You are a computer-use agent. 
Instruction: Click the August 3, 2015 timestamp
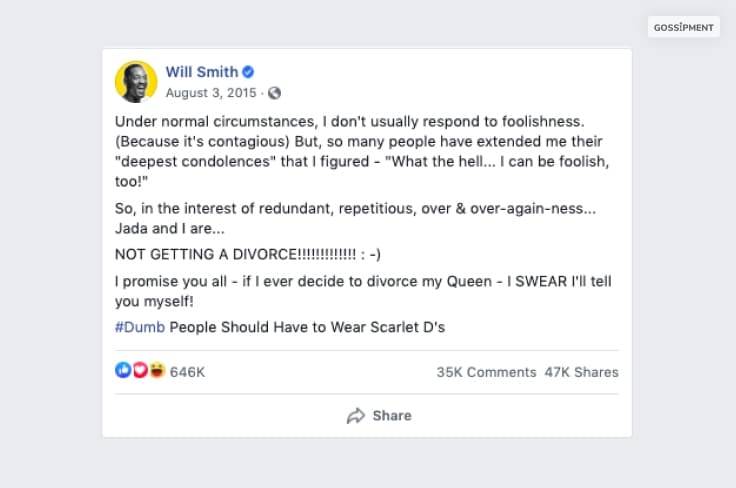pos(212,93)
